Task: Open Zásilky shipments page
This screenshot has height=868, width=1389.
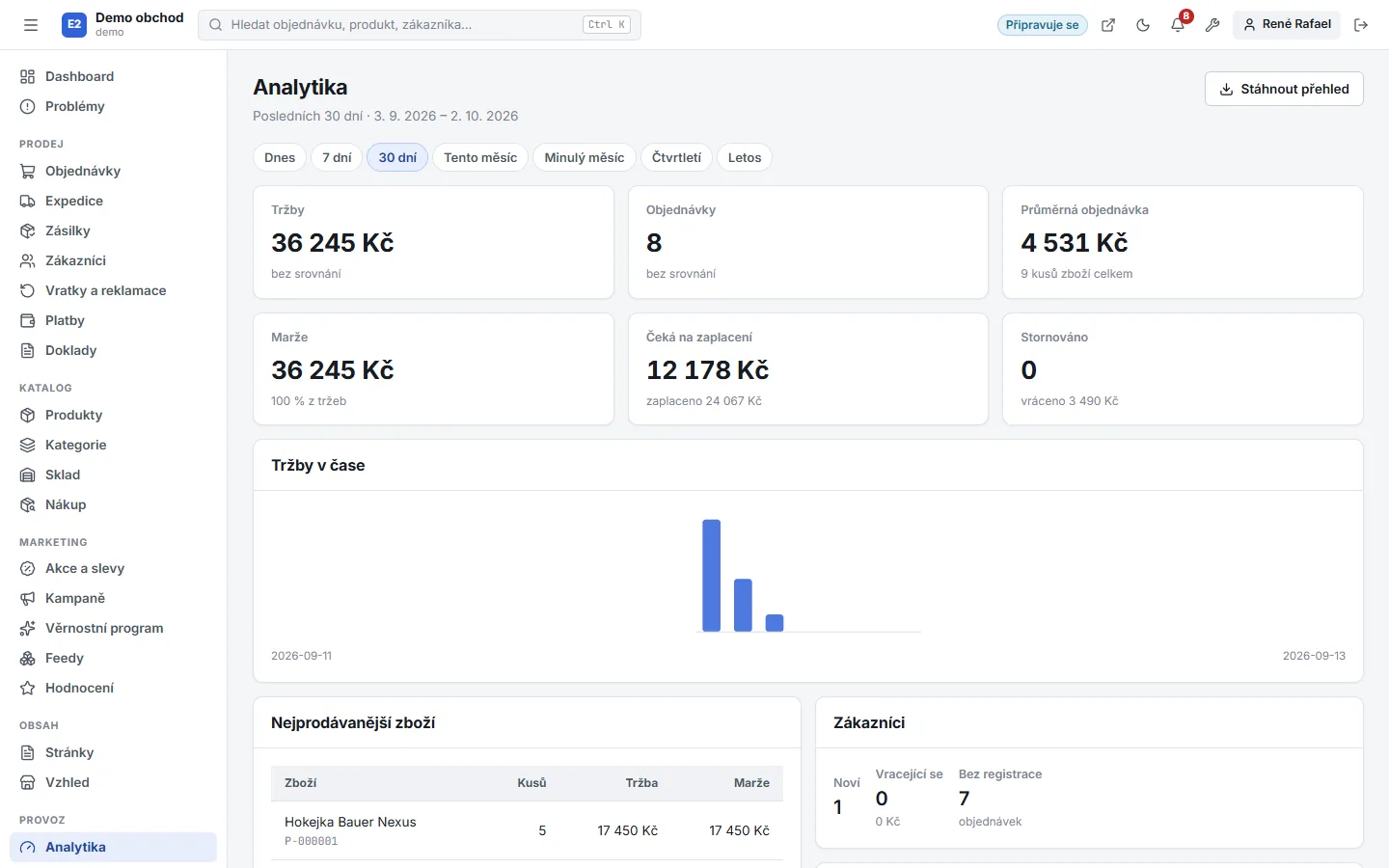Action: tap(113, 231)
